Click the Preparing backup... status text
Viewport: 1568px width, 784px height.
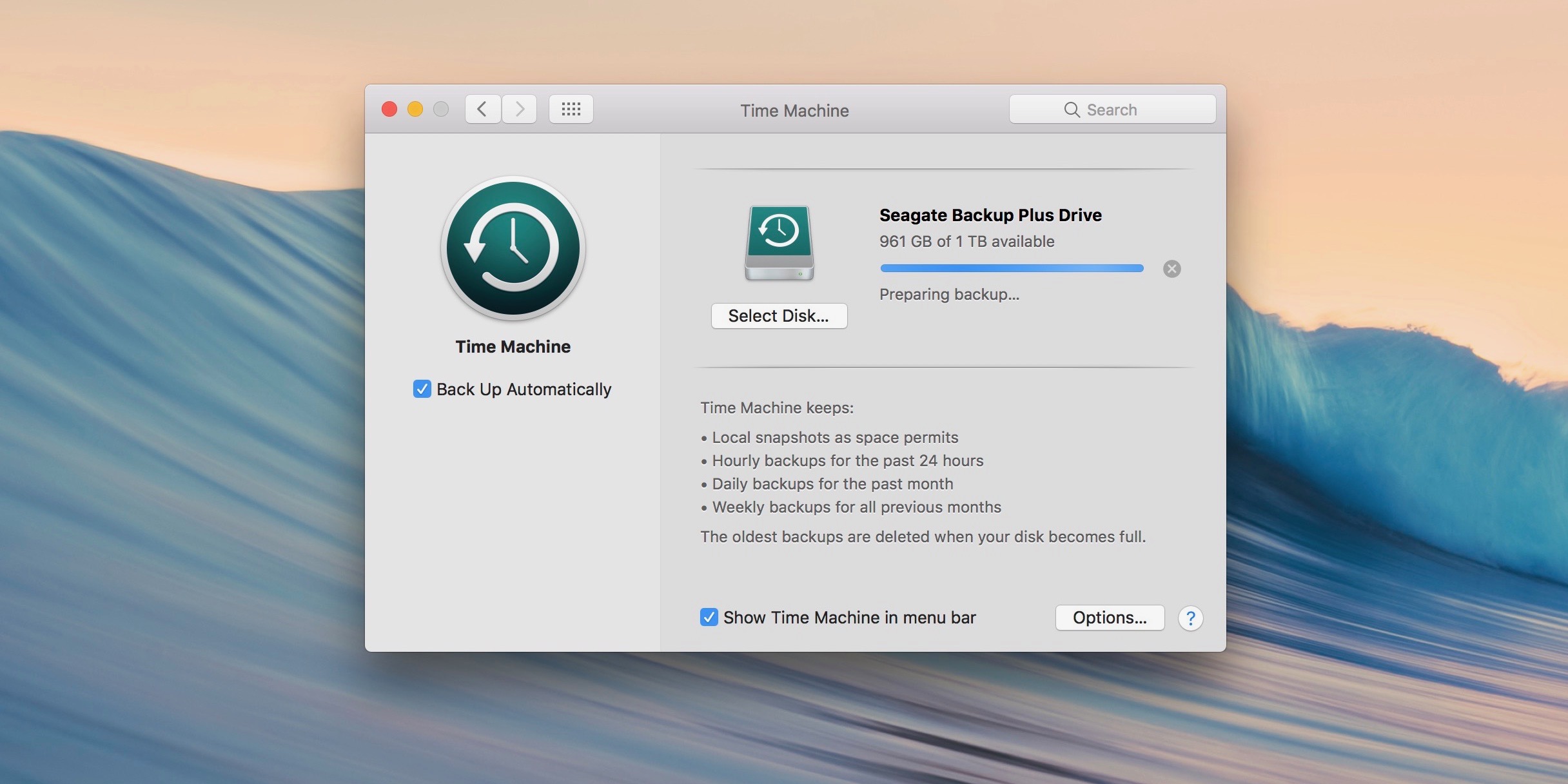[949, 294]
